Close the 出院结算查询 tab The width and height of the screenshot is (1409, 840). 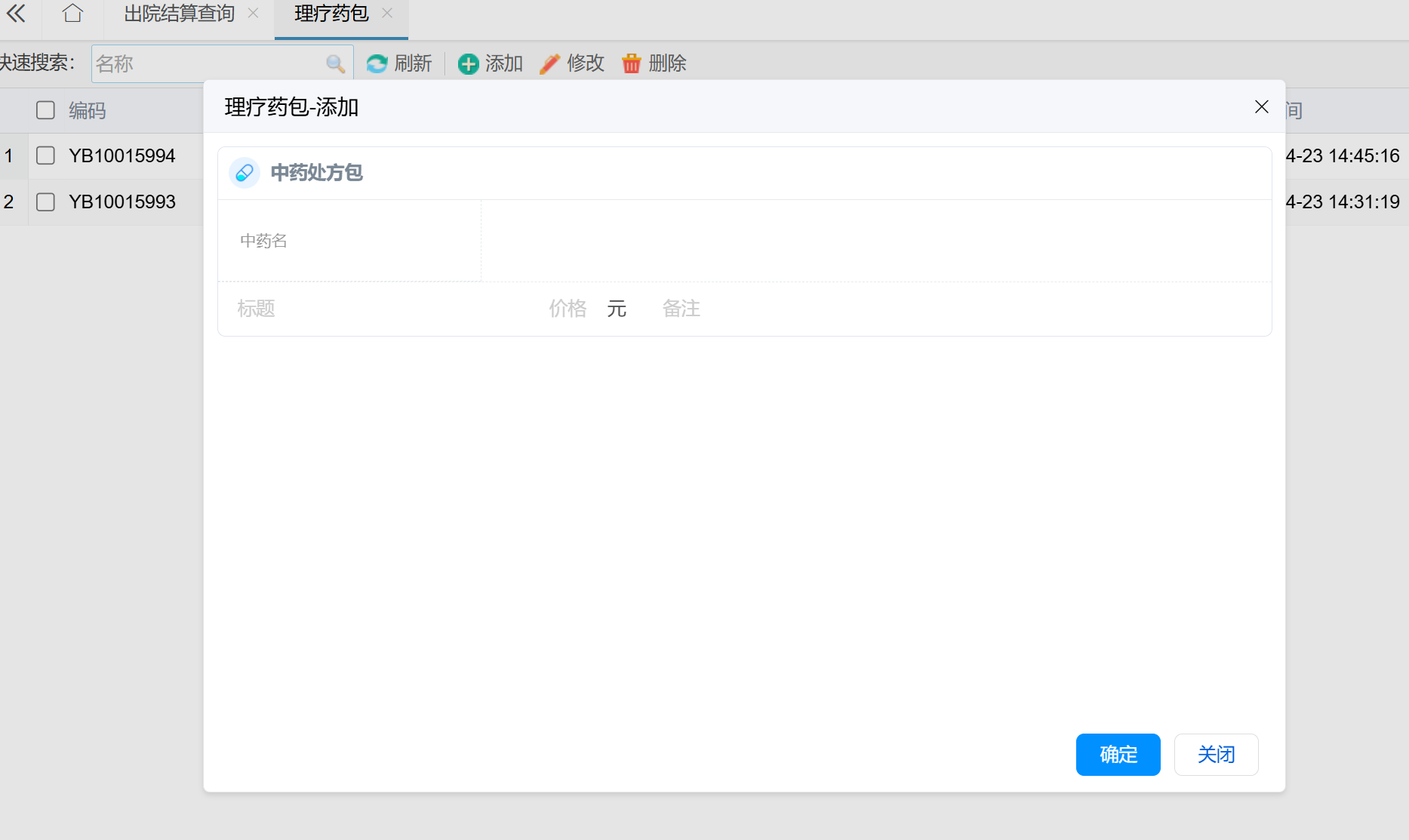pos(254,14)
